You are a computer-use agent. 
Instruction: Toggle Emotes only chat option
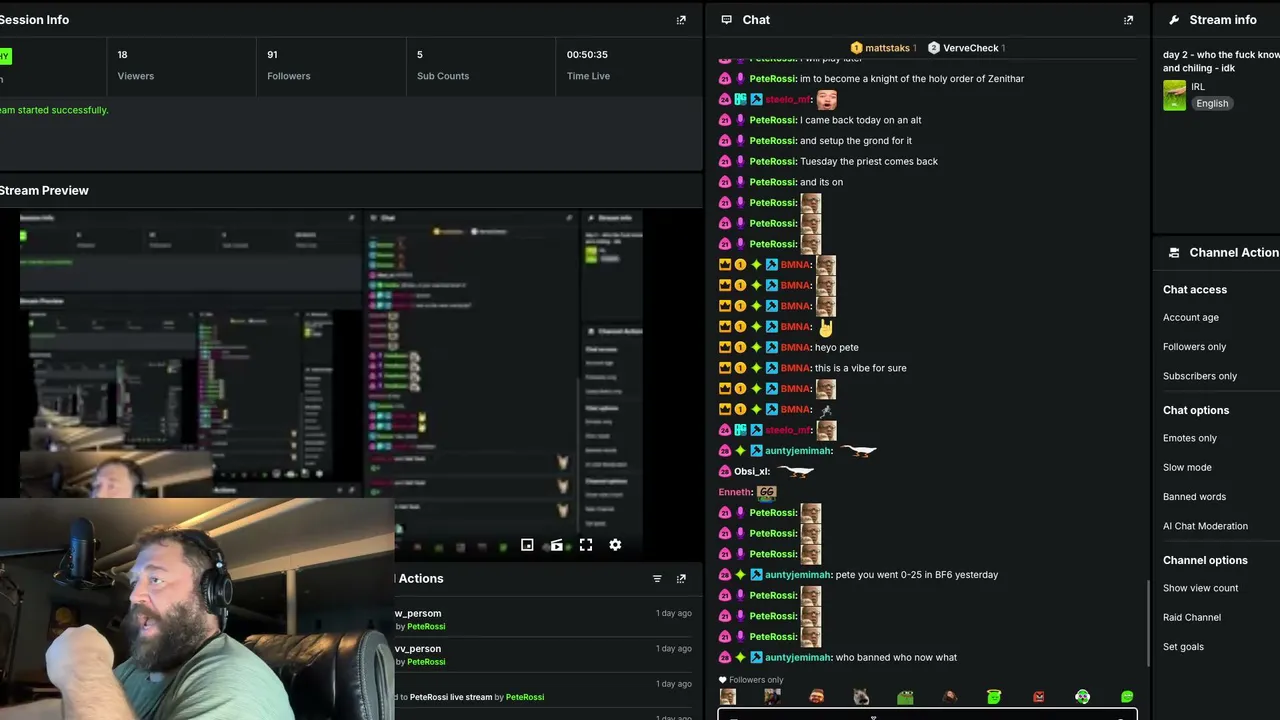click(x=1190, y=438)
